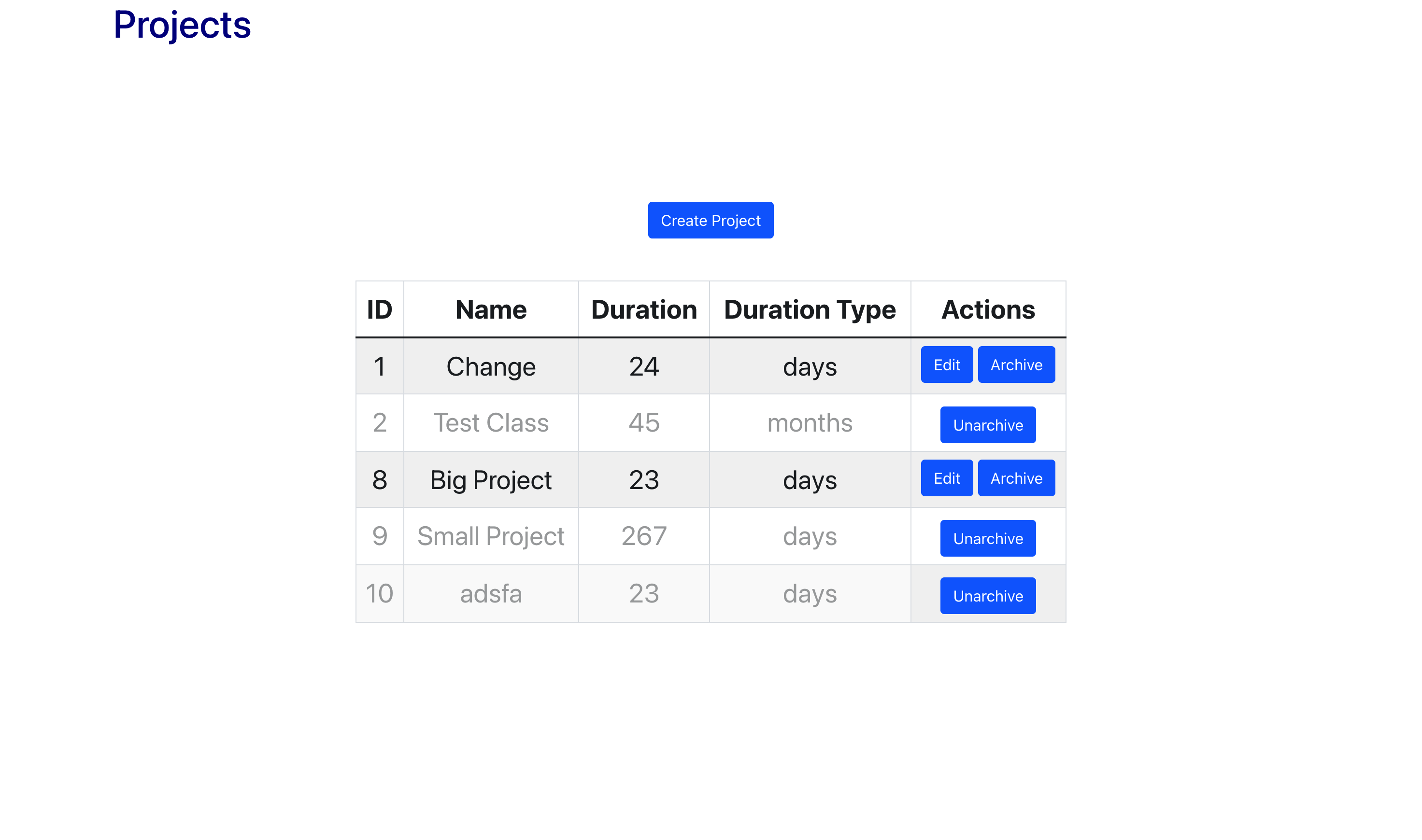The width and height of the screenshot is (1422, 840).
Task: Select the Test Class project name cell
Action: point(490,423)
